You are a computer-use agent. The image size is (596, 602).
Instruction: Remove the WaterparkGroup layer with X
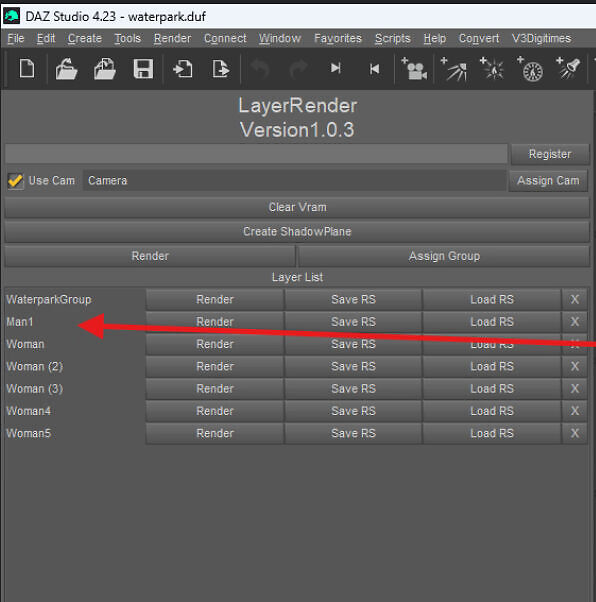pyautogui.click(x=574, y=299)
